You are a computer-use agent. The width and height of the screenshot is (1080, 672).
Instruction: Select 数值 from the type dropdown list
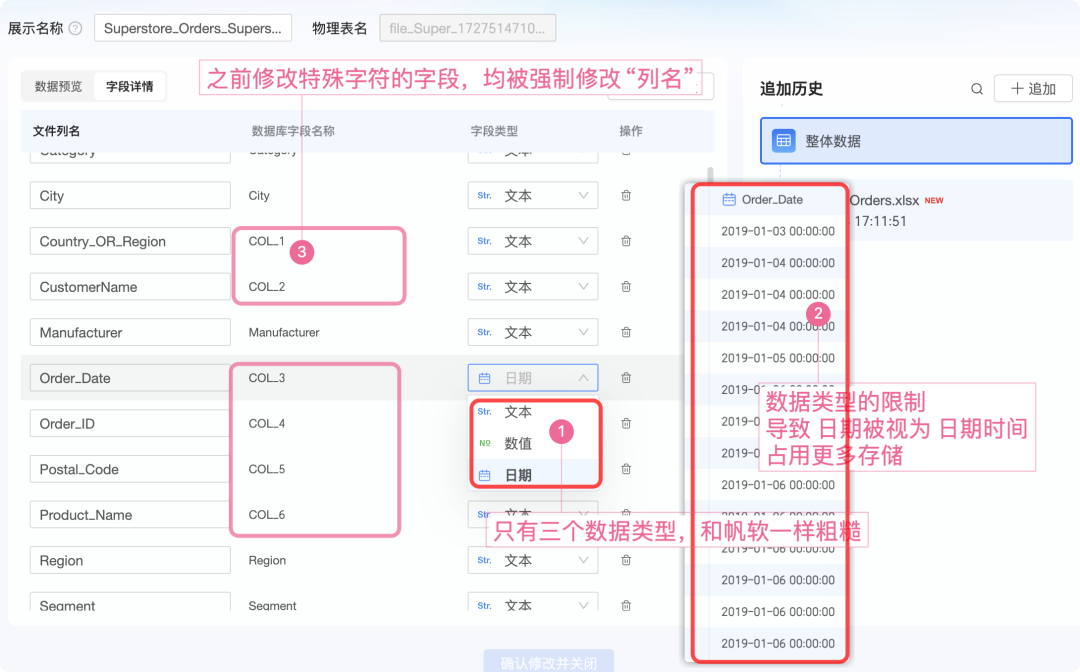[518, 444]
